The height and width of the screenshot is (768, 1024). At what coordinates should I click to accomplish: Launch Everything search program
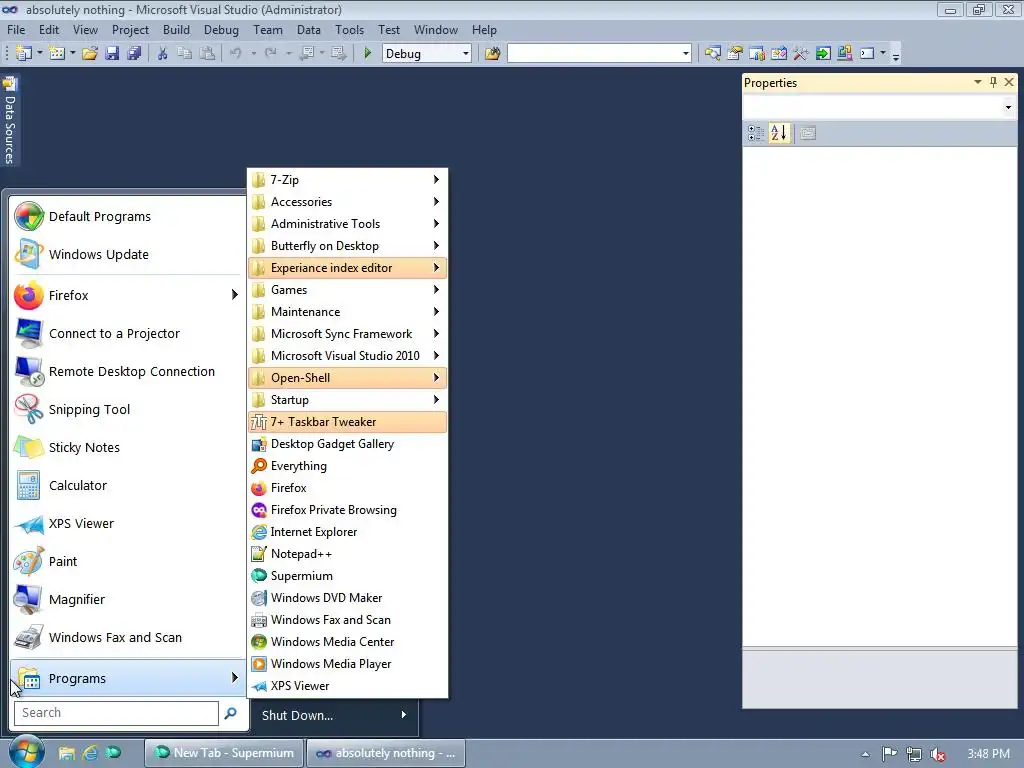coord(348,466)
